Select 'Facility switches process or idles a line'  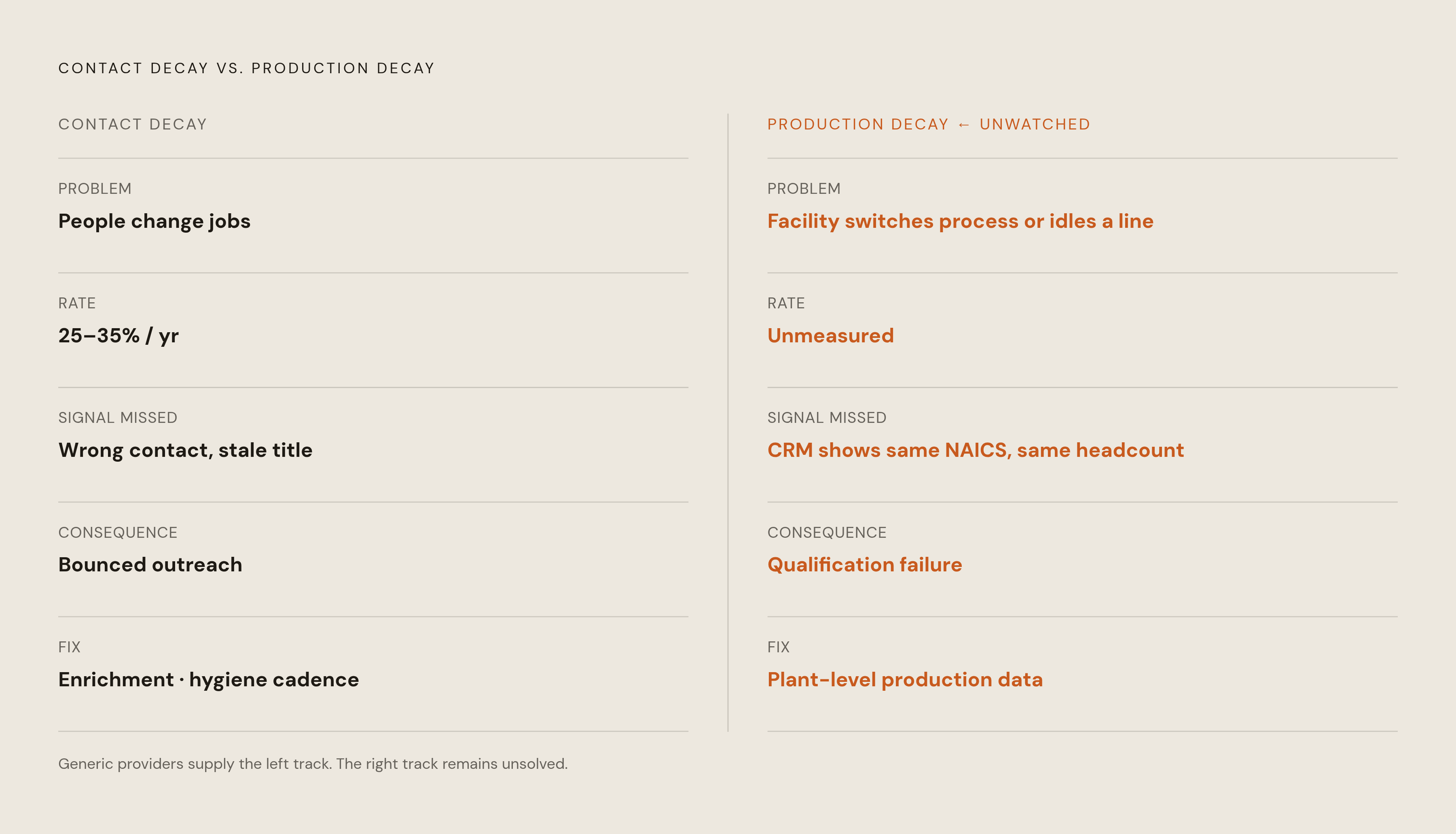coord(961,221)
